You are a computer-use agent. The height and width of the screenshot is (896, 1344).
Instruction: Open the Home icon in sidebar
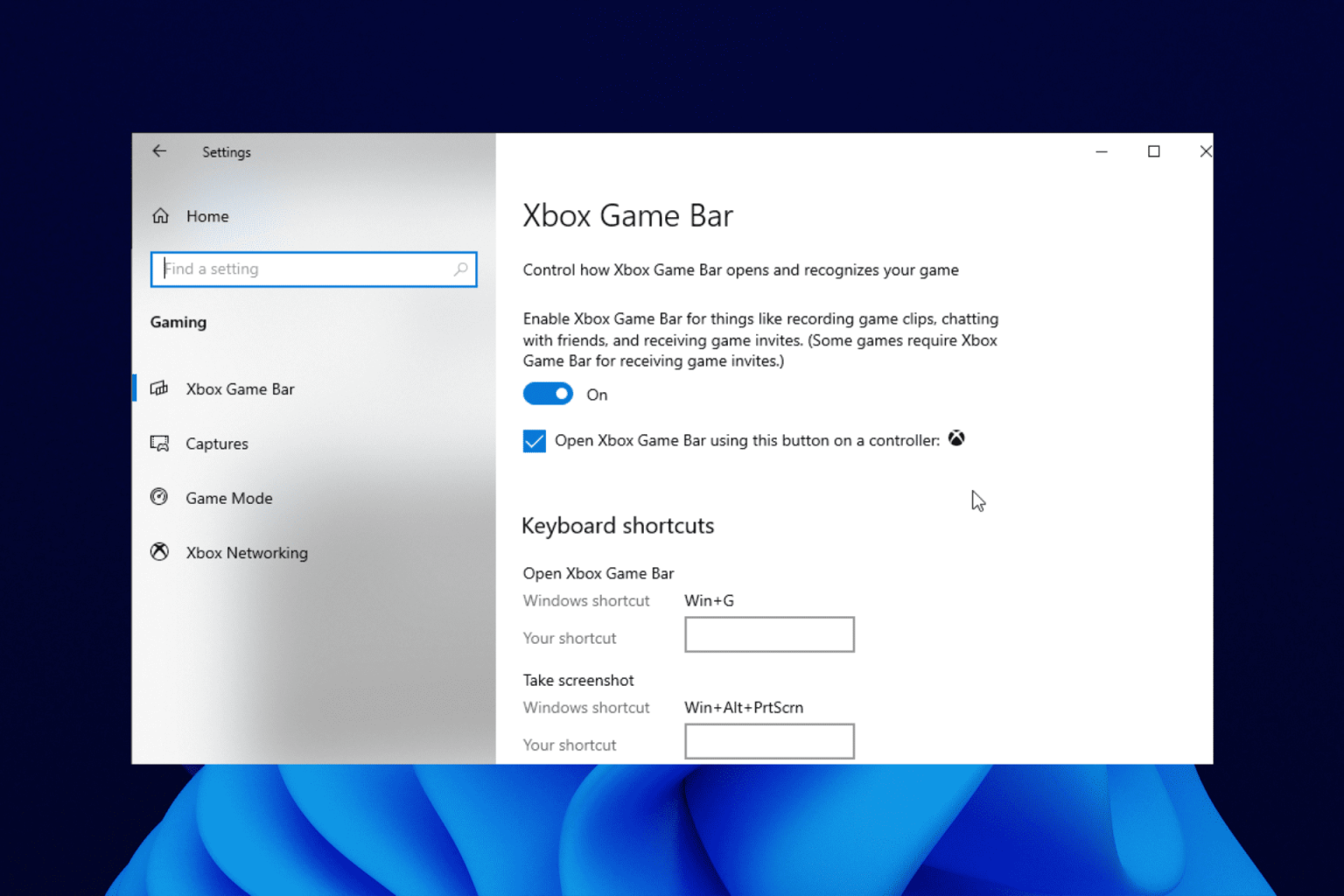click(x=160, y=216)
